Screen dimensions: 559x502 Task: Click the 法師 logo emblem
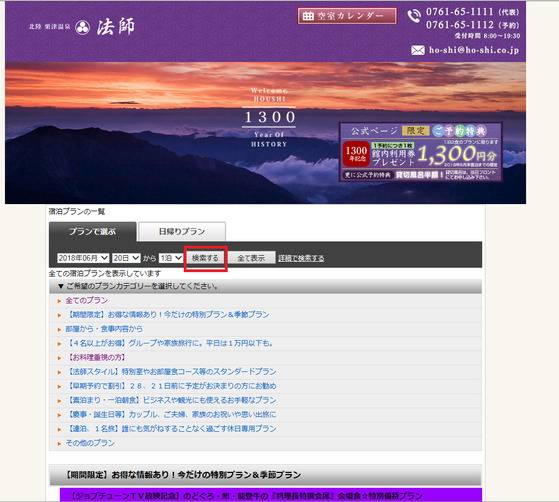point(82,27)
